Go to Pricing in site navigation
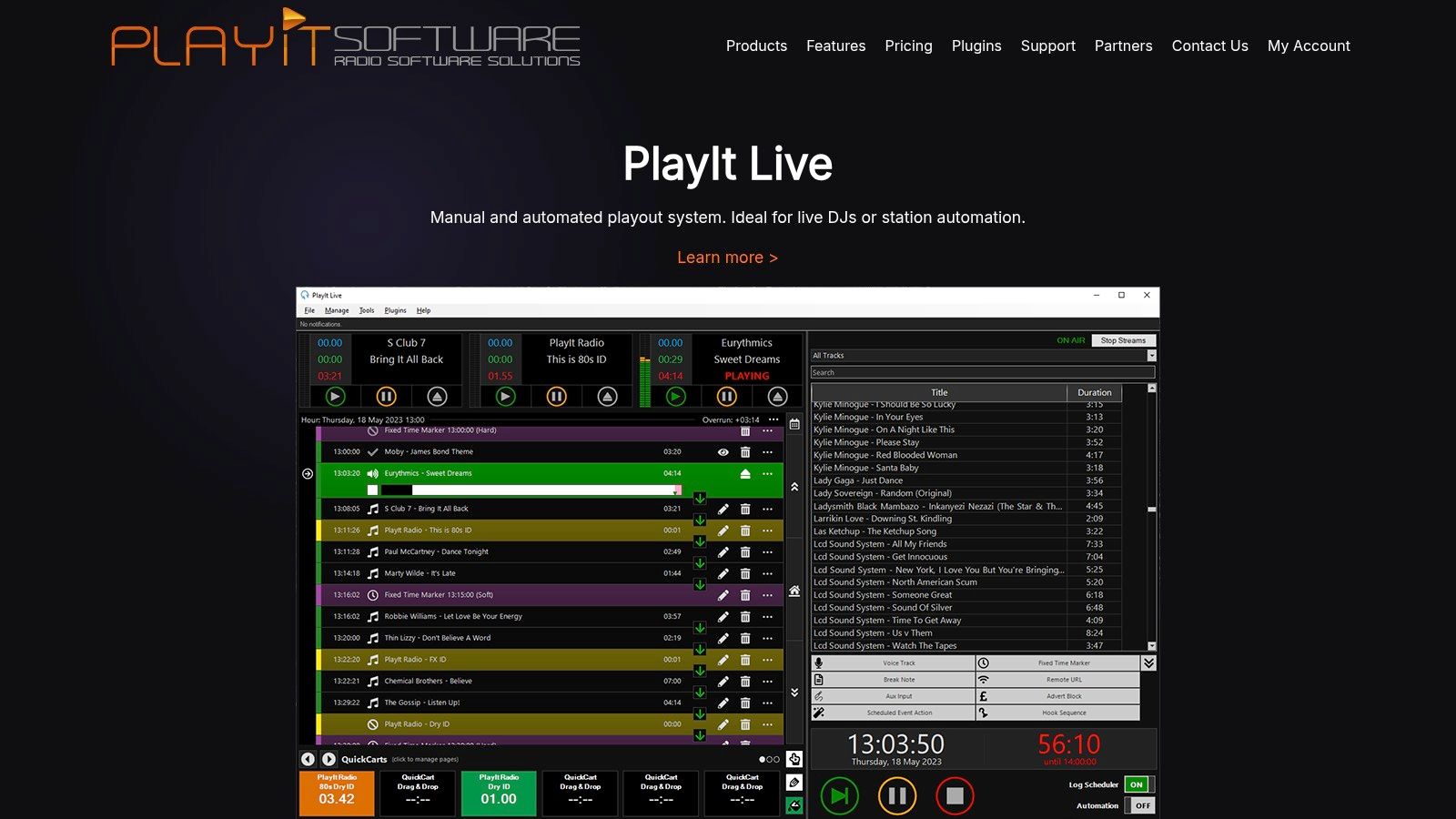The height and width of the screenshot is (819, 1456). point(908,45)
